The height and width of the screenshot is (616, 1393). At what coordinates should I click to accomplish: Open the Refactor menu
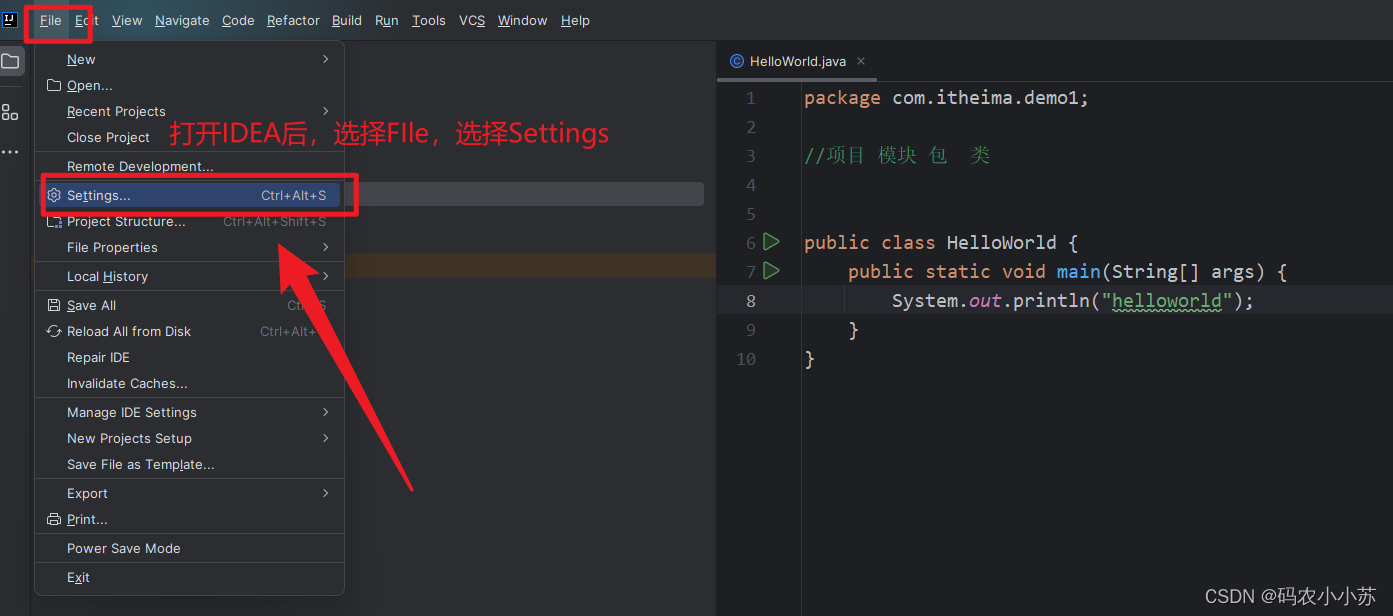pyautogui.click(x=292, y=20)
